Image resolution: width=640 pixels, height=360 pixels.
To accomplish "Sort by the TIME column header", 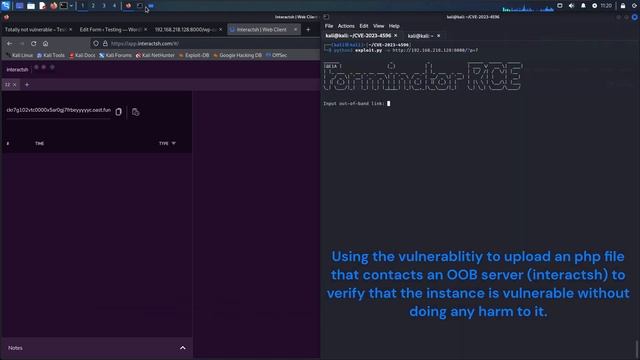I will pos(40,143).
